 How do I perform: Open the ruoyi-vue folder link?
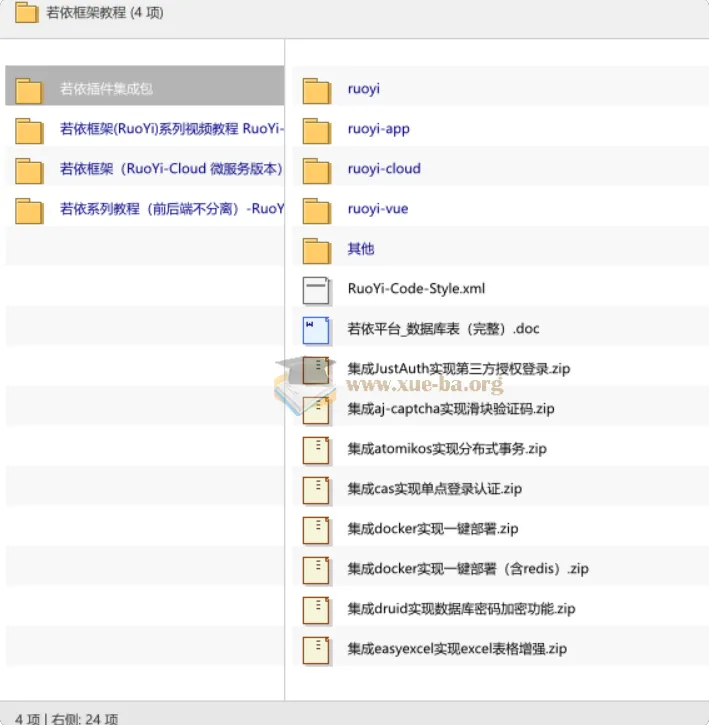click(378, 209)
